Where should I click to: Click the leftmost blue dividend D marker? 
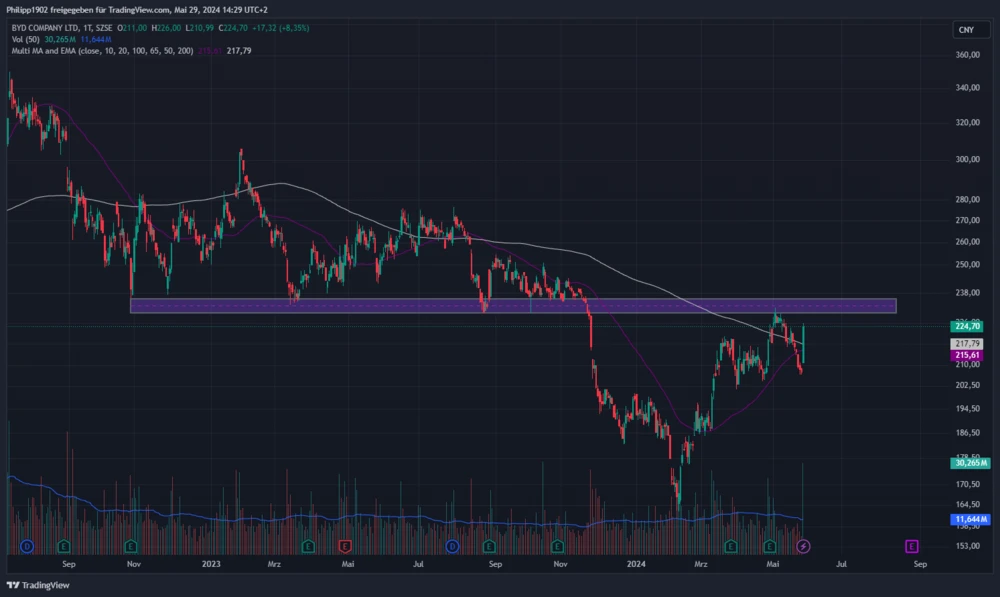27,546
